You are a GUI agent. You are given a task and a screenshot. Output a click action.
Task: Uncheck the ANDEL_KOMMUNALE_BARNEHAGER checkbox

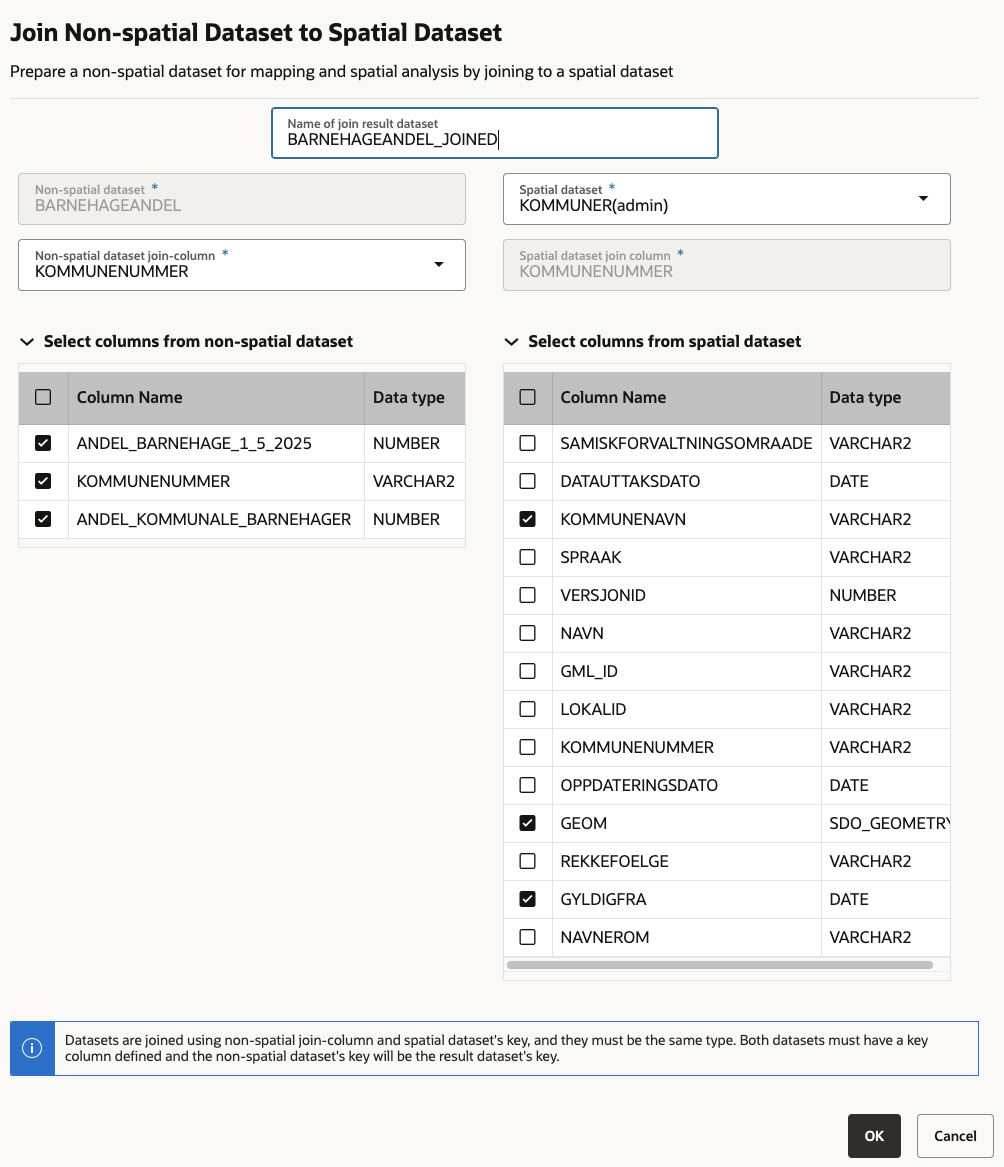click(43, 519)
